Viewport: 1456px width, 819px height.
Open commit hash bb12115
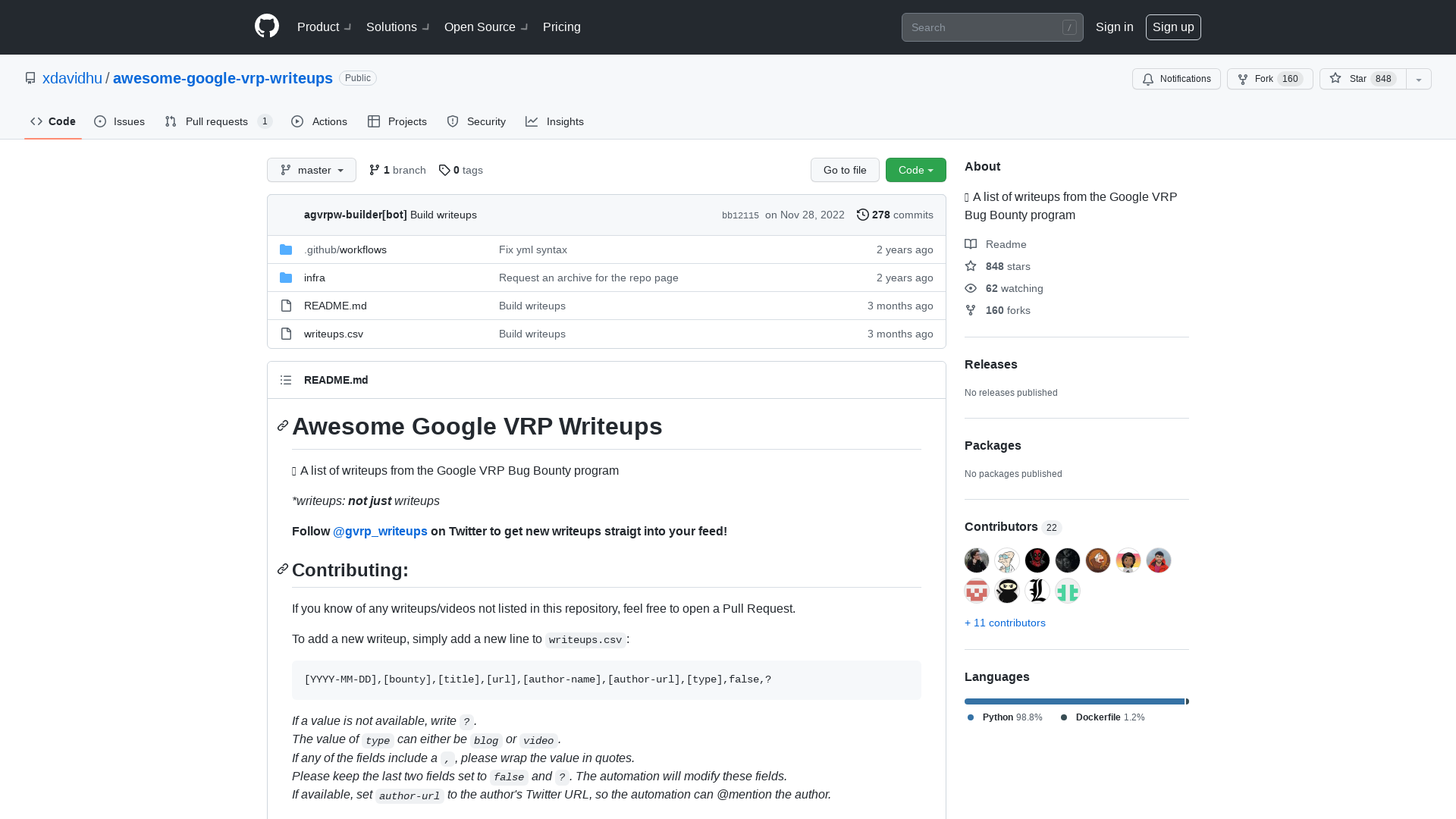[x=740, y=215]
